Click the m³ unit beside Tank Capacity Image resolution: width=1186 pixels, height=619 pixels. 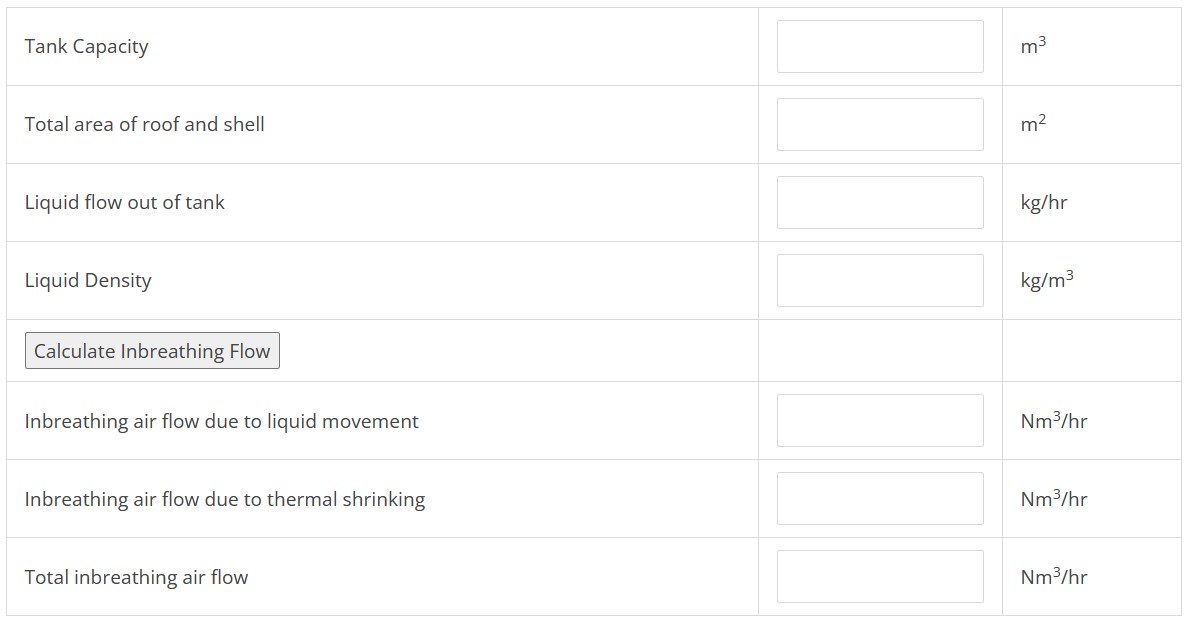tap(1034, 46)
